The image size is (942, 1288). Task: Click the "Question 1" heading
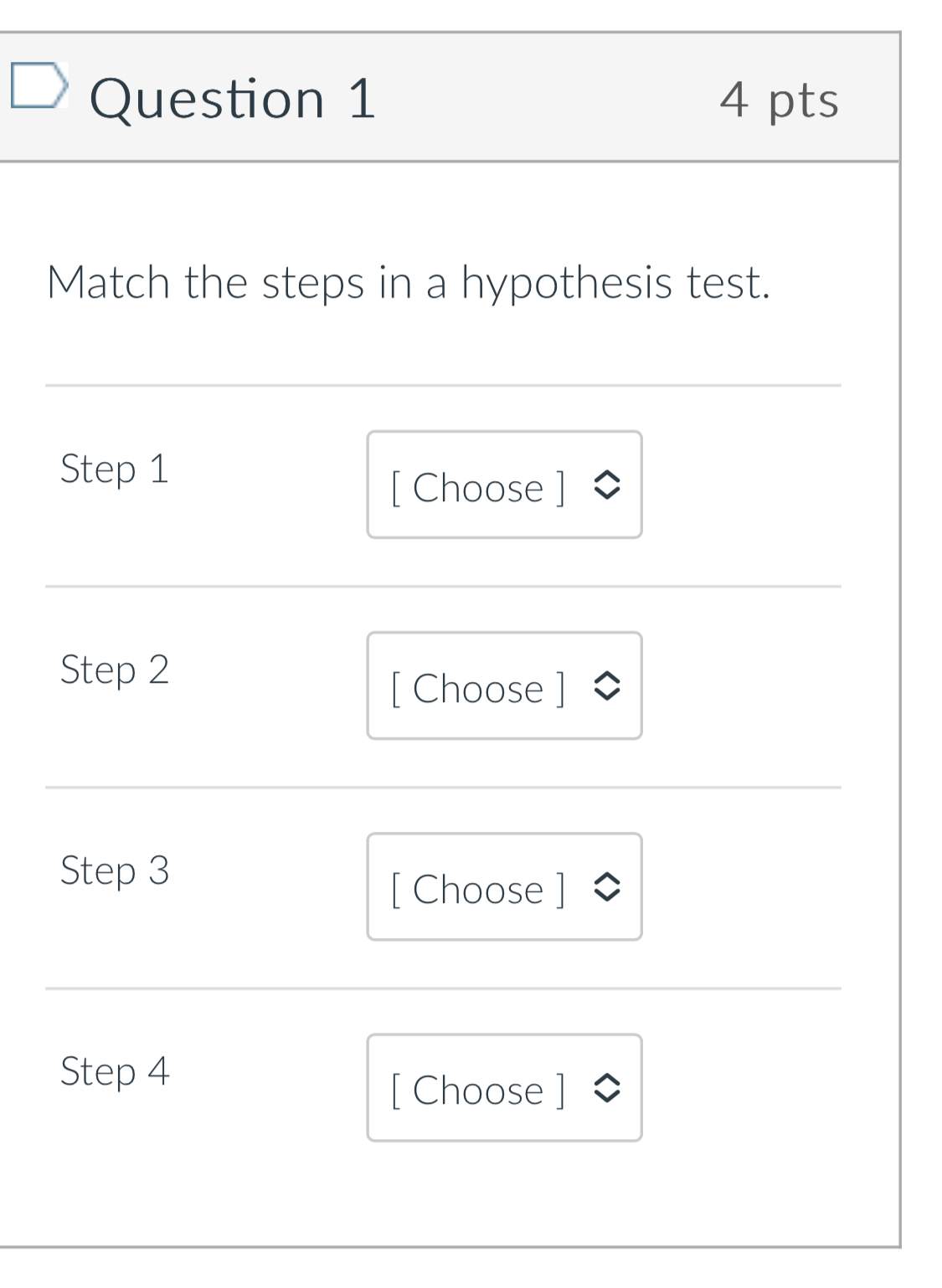click(233, 99)
